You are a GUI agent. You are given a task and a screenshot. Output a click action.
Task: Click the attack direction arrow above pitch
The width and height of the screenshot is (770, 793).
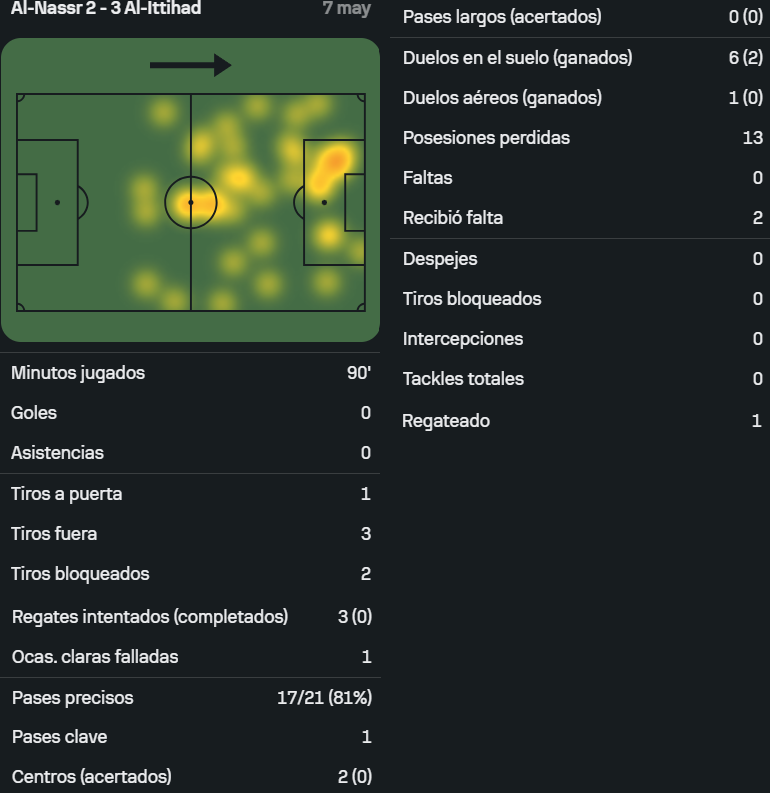click(191, 65)
